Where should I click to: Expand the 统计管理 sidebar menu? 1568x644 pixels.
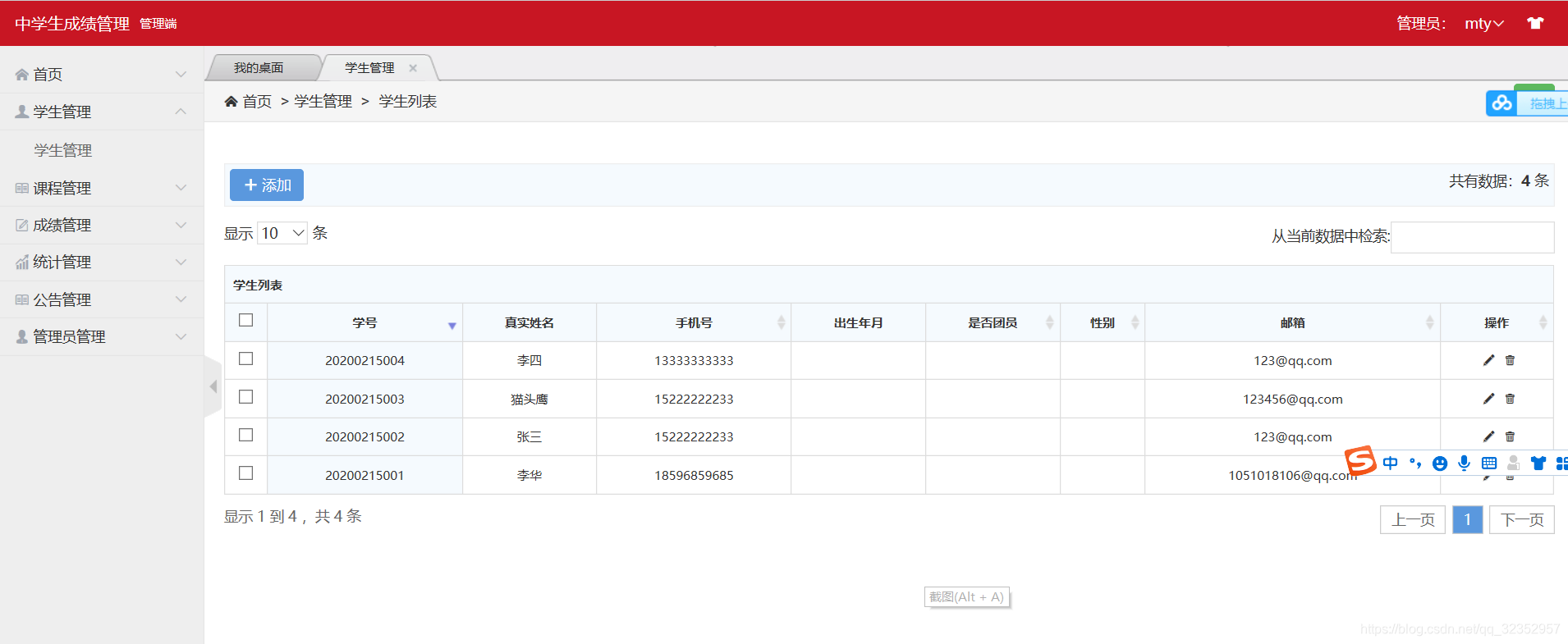pos(102,263)
